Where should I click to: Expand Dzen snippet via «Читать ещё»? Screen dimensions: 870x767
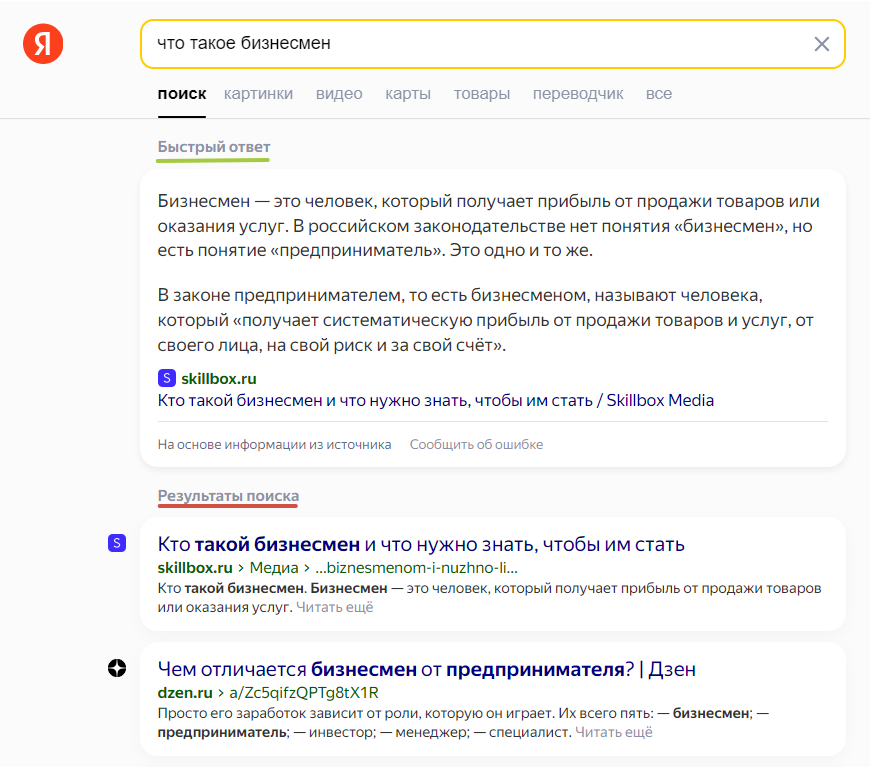pos(614,732)
